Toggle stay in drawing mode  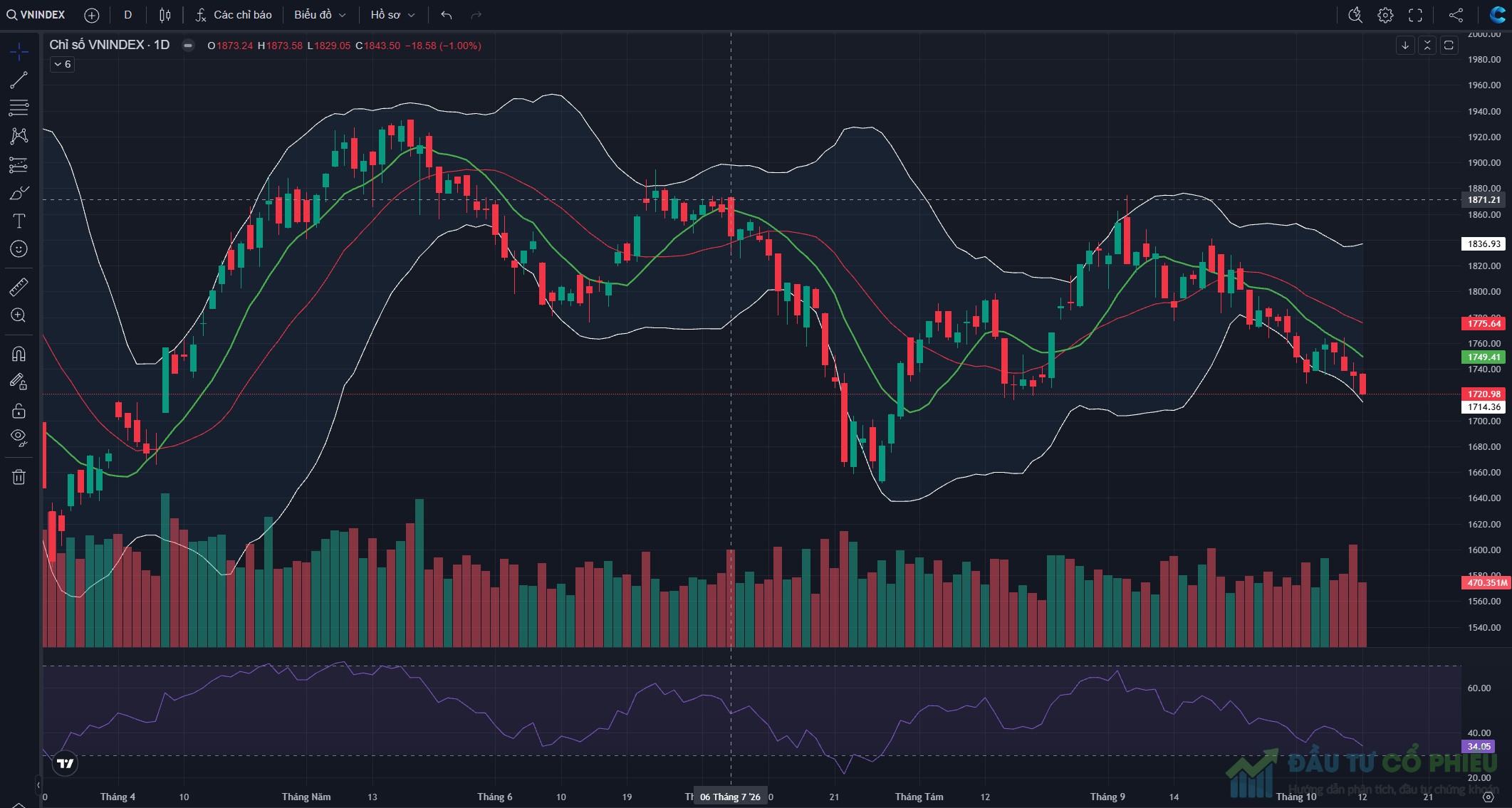pos(19,382)
